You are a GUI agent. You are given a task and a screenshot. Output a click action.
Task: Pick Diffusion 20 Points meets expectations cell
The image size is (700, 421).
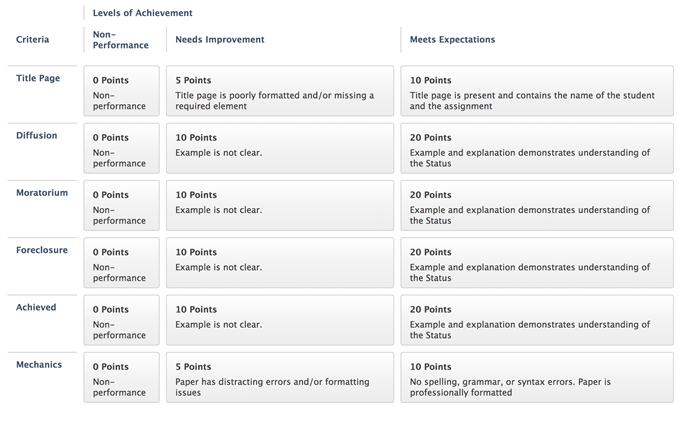(537, 149)
